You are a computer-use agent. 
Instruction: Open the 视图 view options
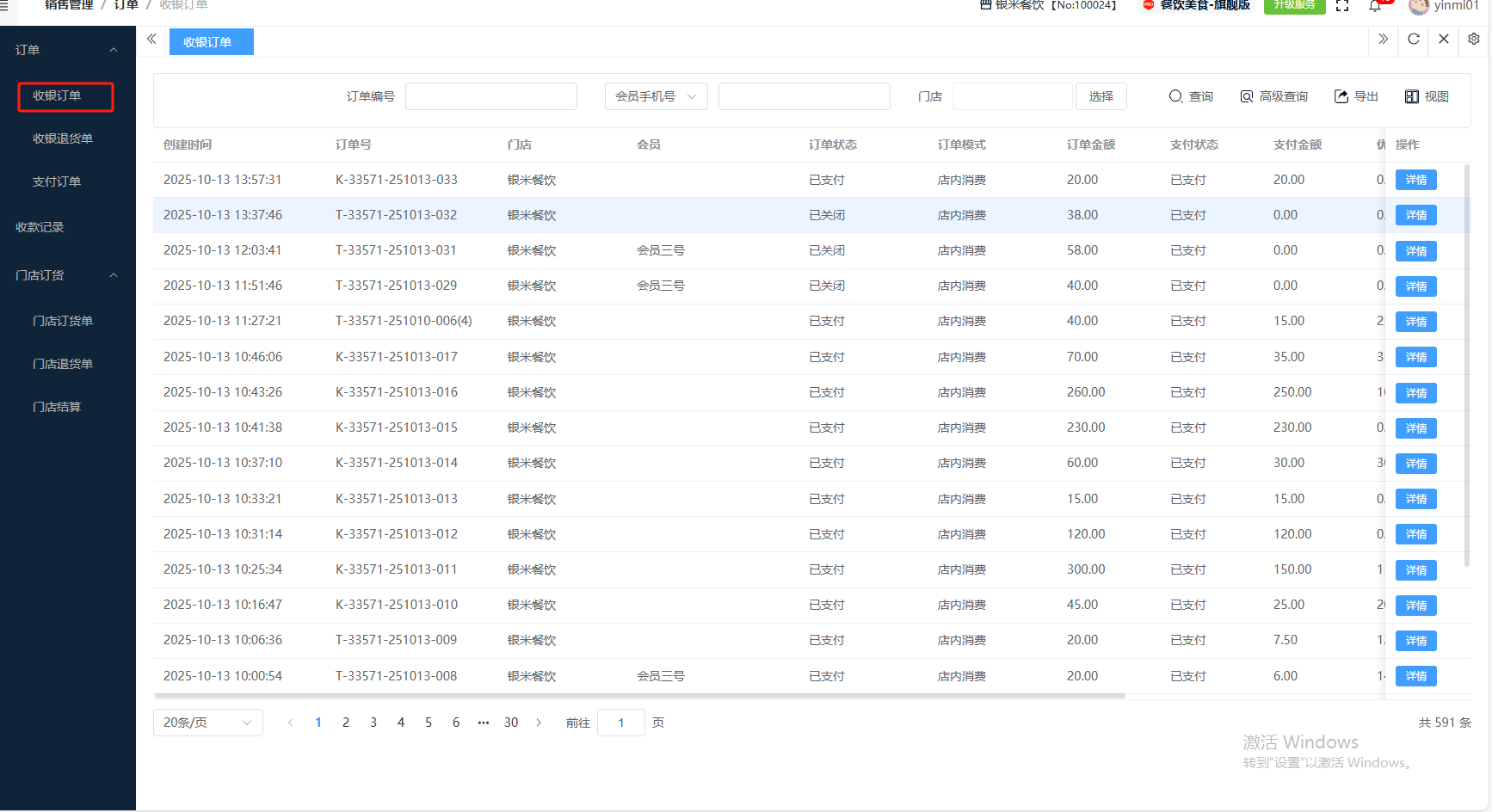pyautogui.click(x=1427, y=96)
